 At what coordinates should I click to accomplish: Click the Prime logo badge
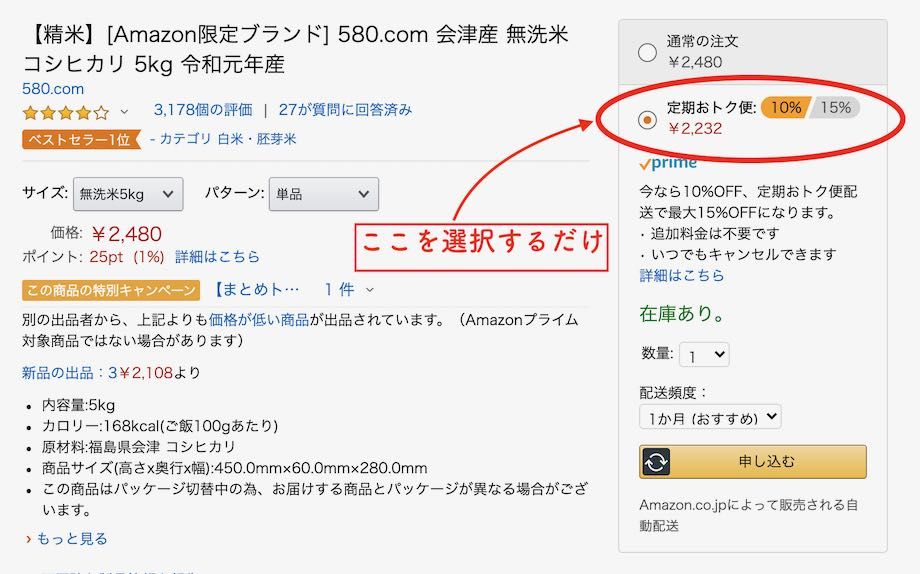point(668,163)
